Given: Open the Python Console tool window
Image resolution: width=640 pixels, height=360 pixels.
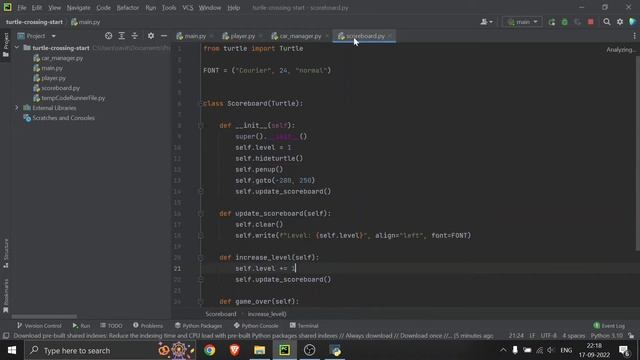Looking at the screenshot, I should click(x=256, y=326).
